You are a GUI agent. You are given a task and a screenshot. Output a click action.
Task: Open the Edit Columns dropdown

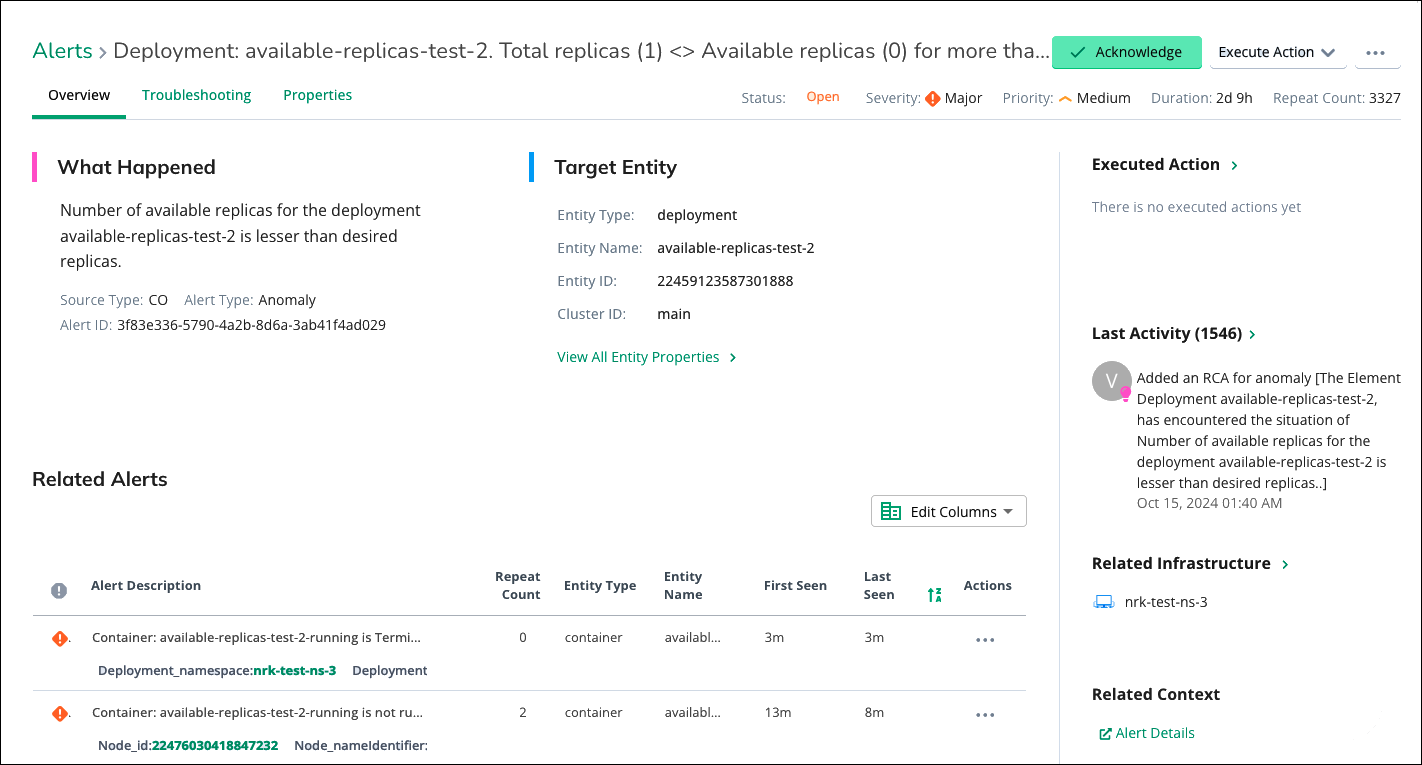pos(948,512)
